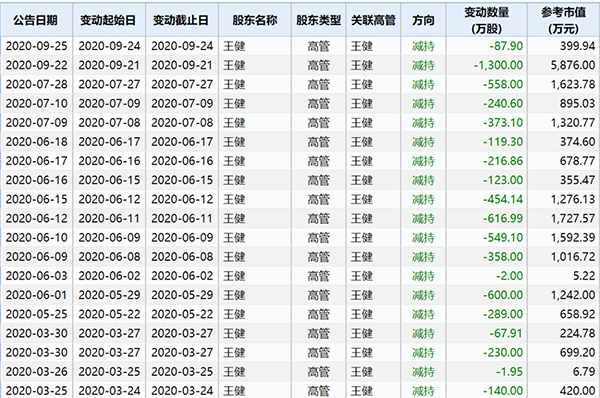This screenshot has width=600, height=398.
Task: Click market value 1,320.77
Action: coord(573,123)
